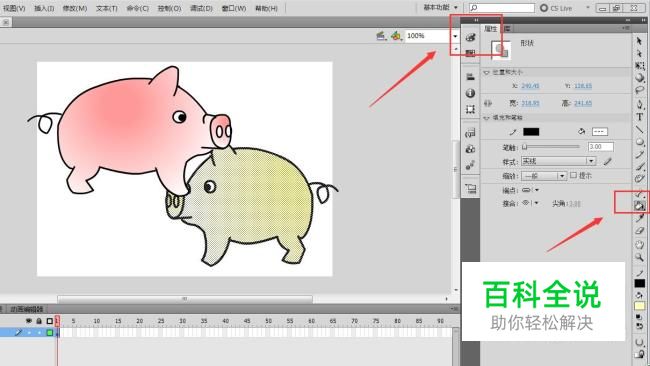Open the Help (H) menu
The image size is (650, 366).
[x=266, y=8]
